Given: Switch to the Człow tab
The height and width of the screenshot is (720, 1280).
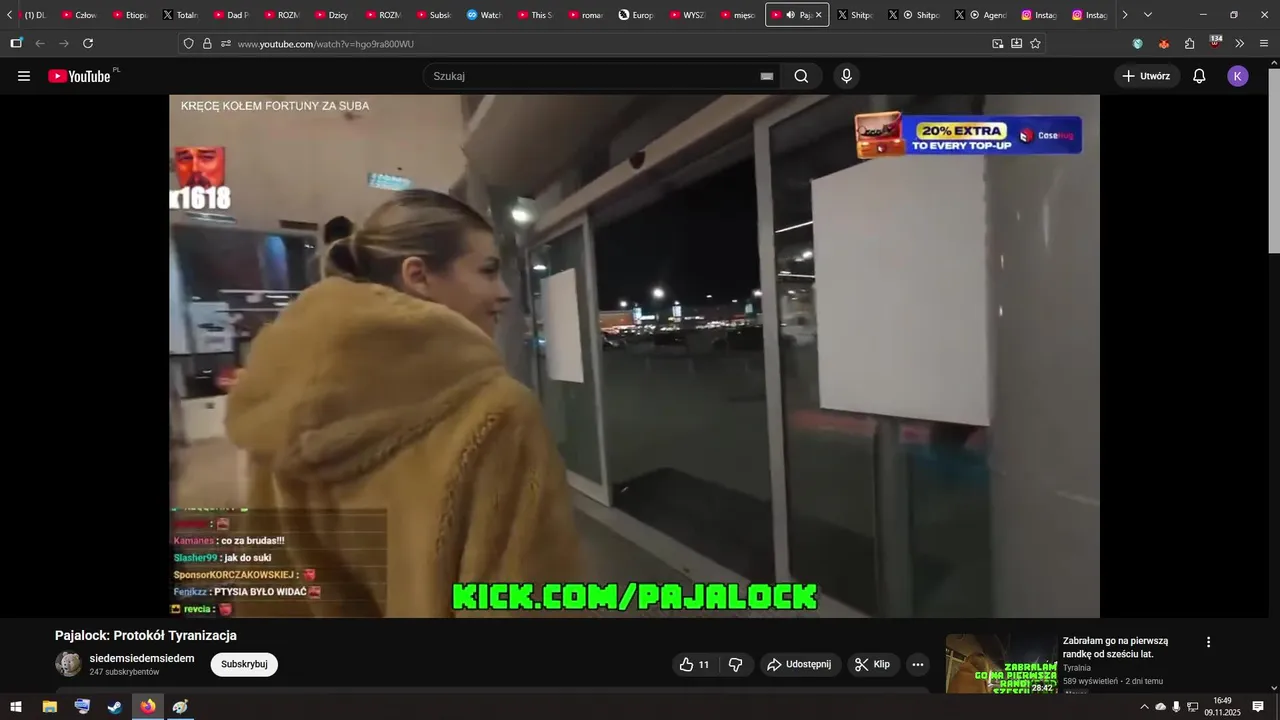Looking at the screenshot, I should (x=79, y=15).
